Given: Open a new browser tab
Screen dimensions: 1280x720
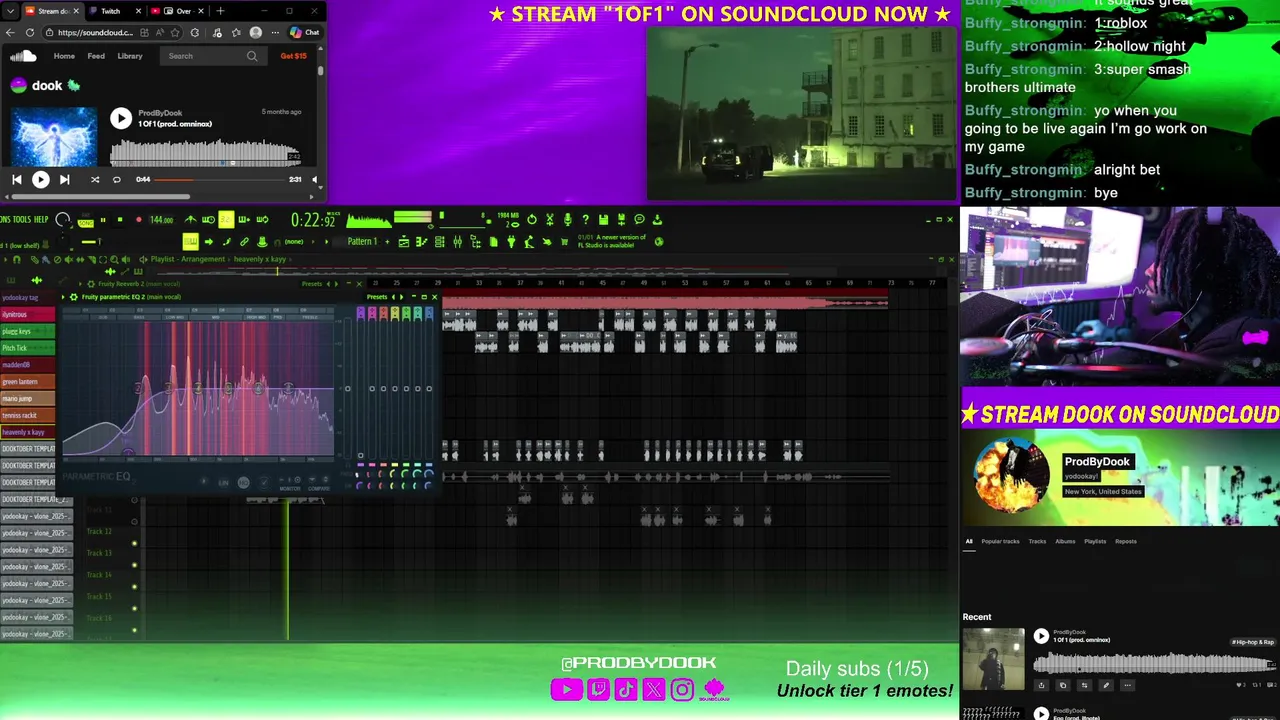Looking at the screenshot, I should pos(220,11).
